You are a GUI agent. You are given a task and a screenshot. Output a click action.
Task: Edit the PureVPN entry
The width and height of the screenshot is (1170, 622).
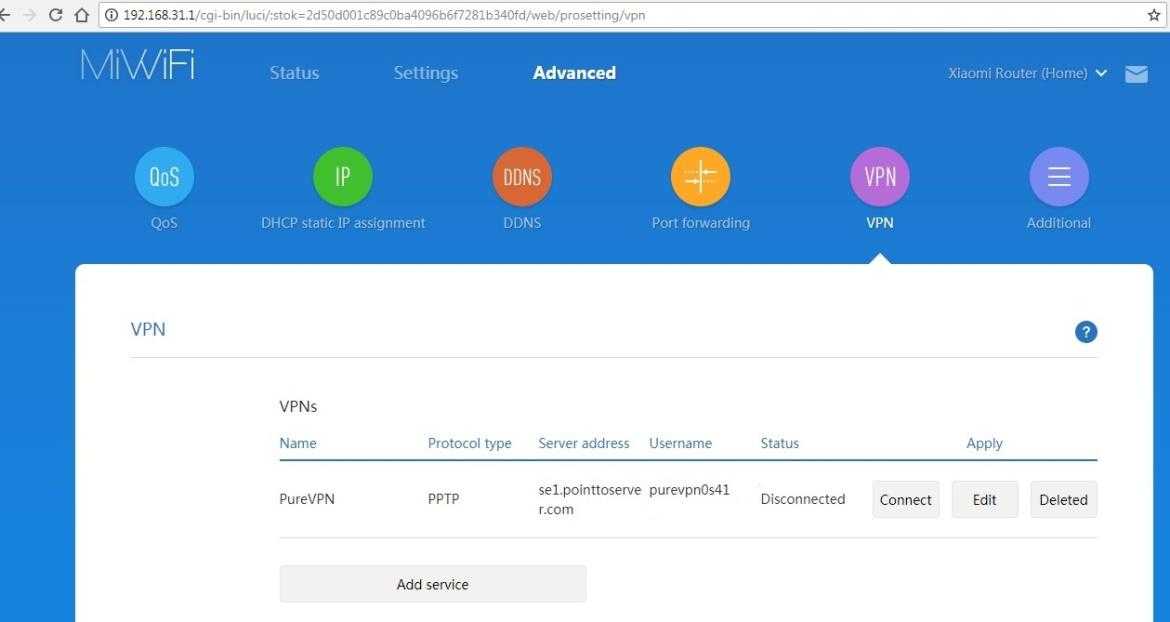click(x=984, y=500)
